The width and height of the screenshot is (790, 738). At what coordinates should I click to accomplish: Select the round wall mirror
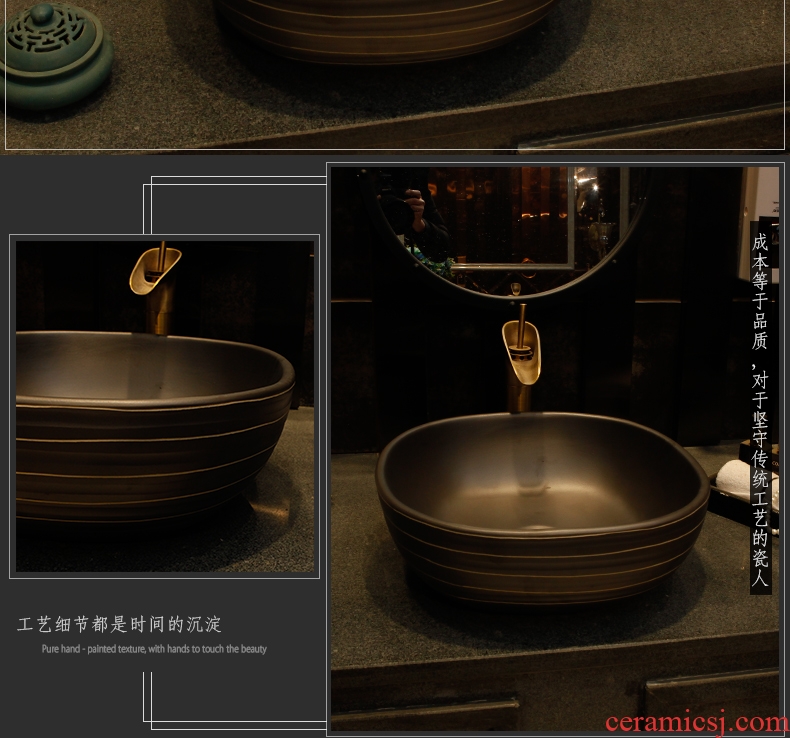click(510, 230)
